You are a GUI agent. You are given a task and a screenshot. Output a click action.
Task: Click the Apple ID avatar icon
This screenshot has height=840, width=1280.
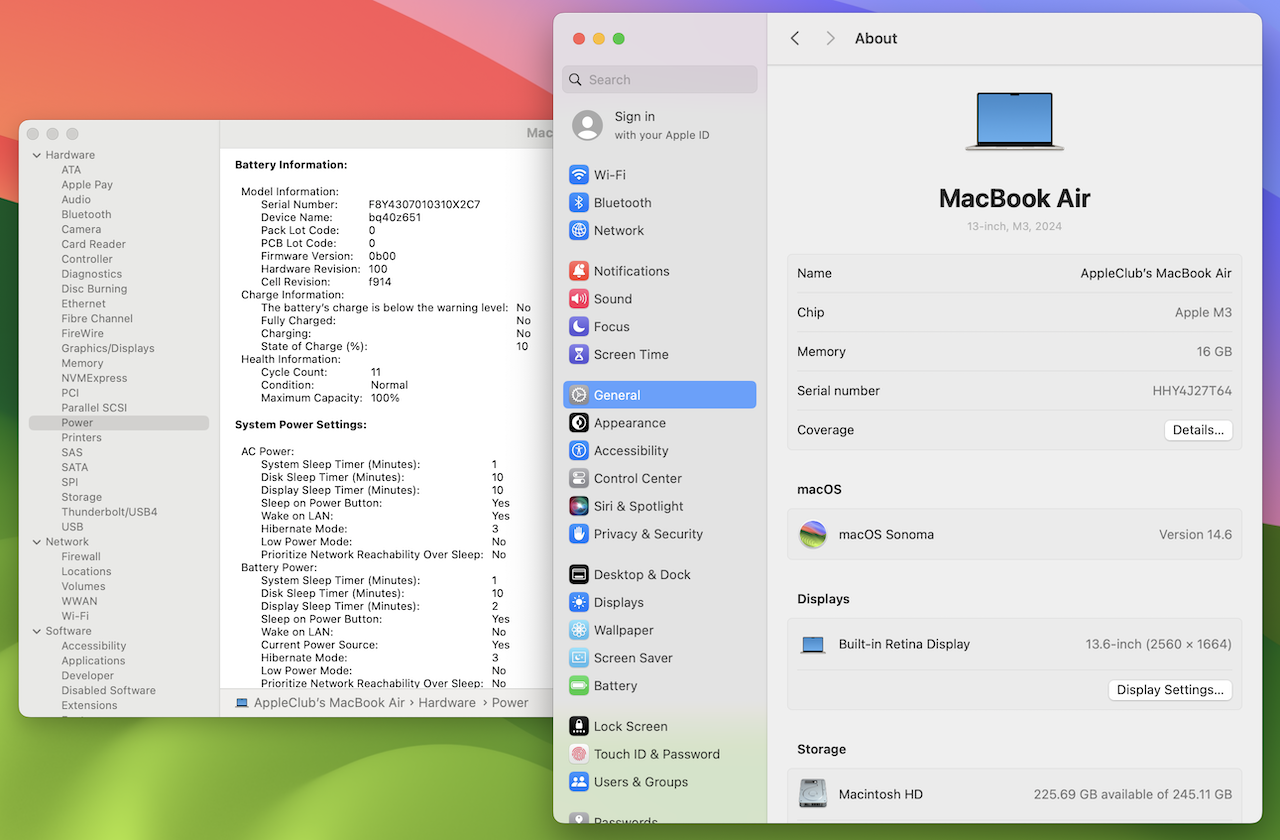(x=588, y=126)
